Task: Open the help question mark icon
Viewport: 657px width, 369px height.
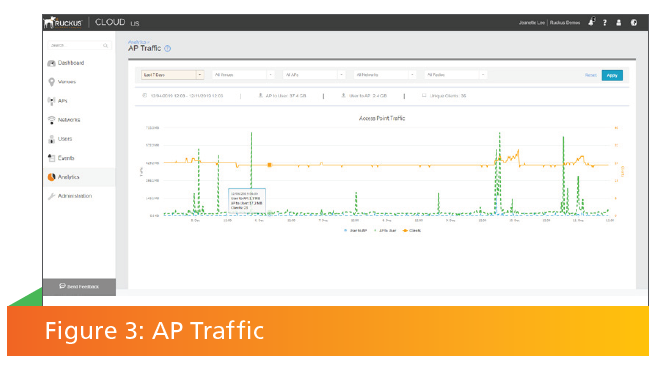Action: (x=605, y=23)
